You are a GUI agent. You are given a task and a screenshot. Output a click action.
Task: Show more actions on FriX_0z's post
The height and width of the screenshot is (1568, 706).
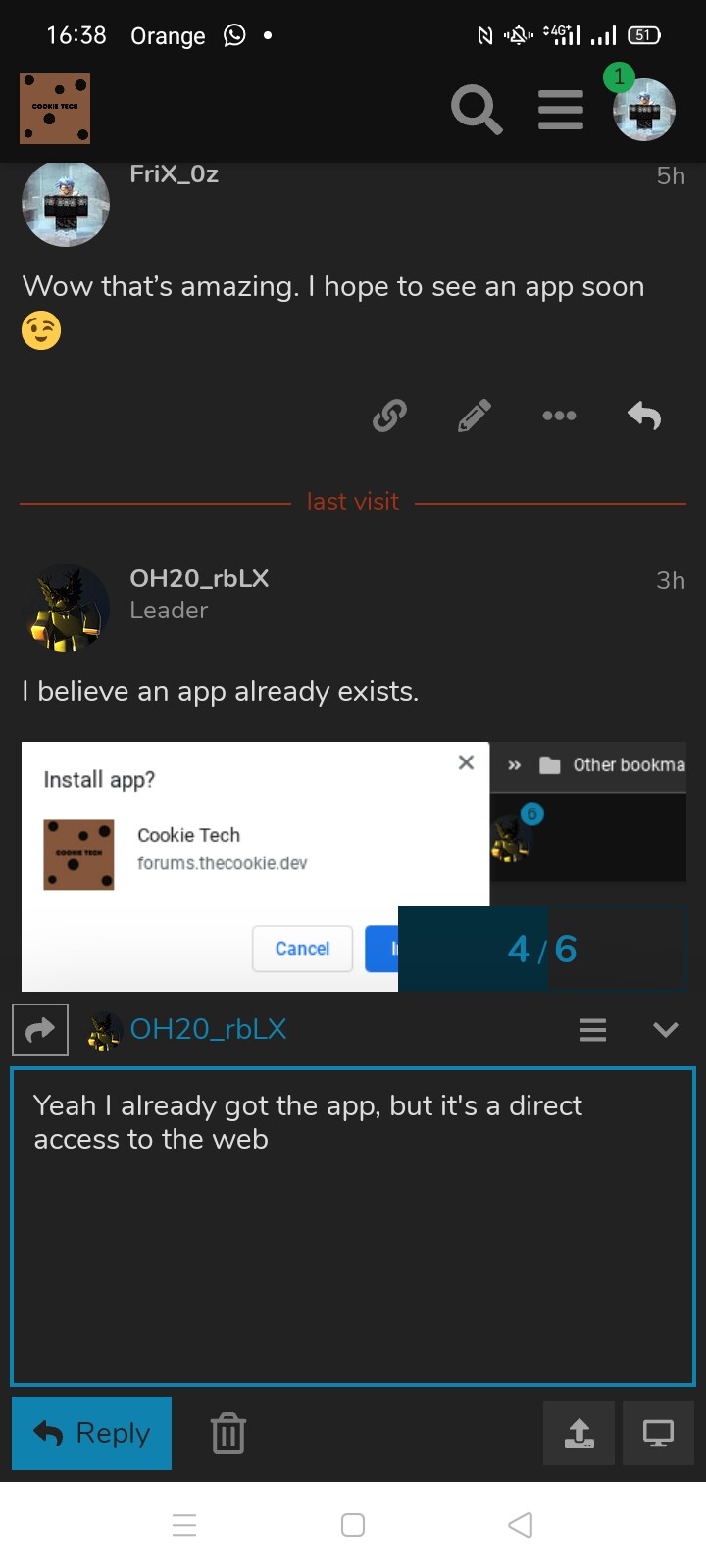(559, 416)
